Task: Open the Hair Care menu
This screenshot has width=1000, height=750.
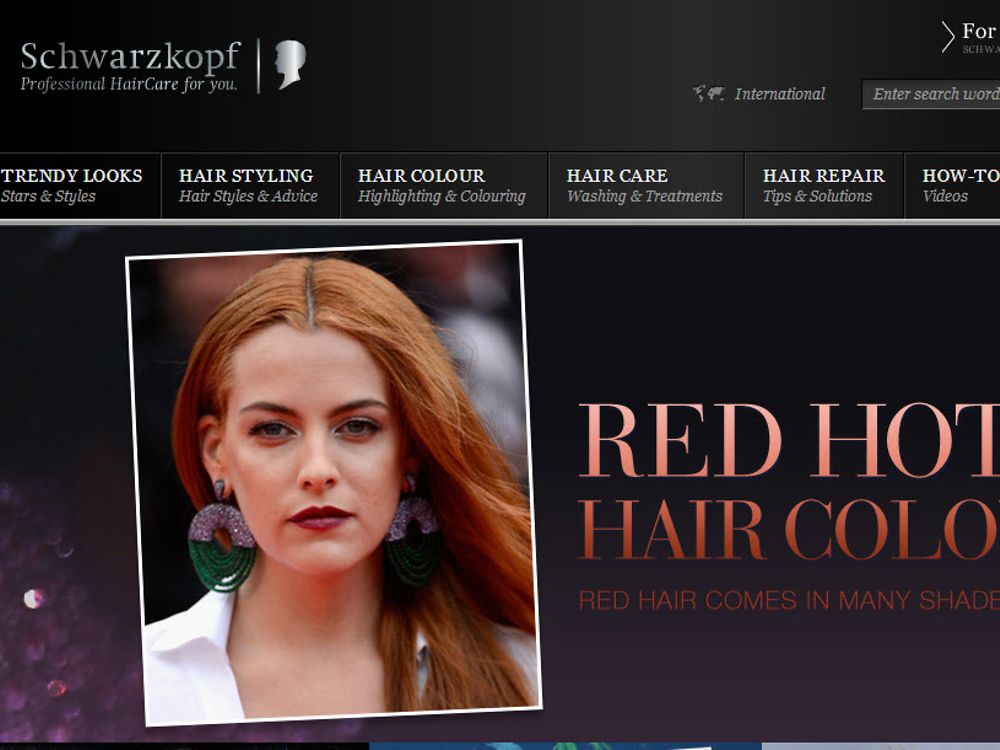Action: pos(646,186)
